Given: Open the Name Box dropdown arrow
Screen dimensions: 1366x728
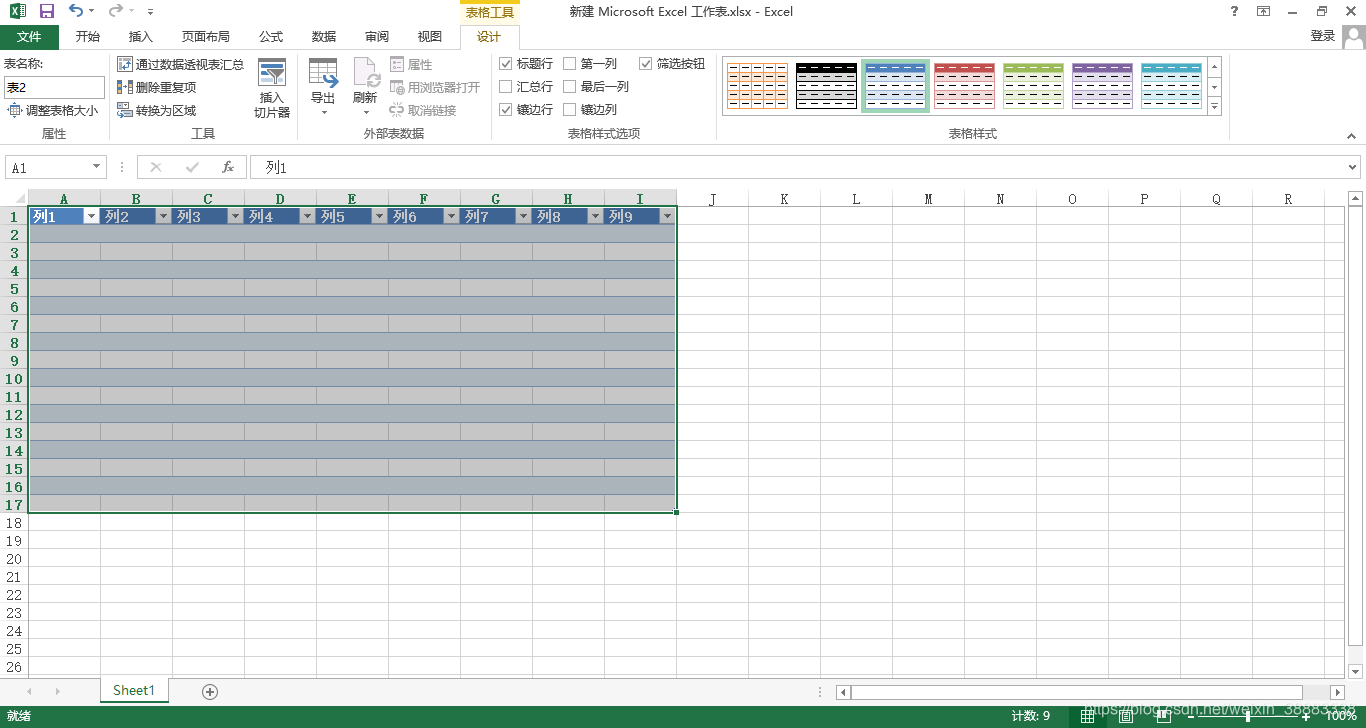Looking at the screenshot, I should (97, 168).
